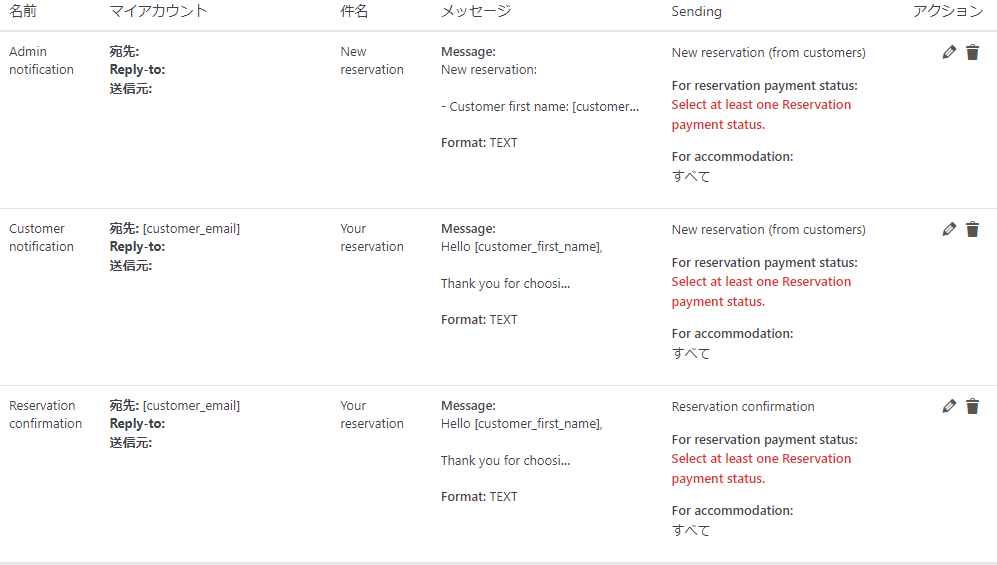Delete the Customer notification email
Viewport: 997px width, 565px height.
pos(972,230)
